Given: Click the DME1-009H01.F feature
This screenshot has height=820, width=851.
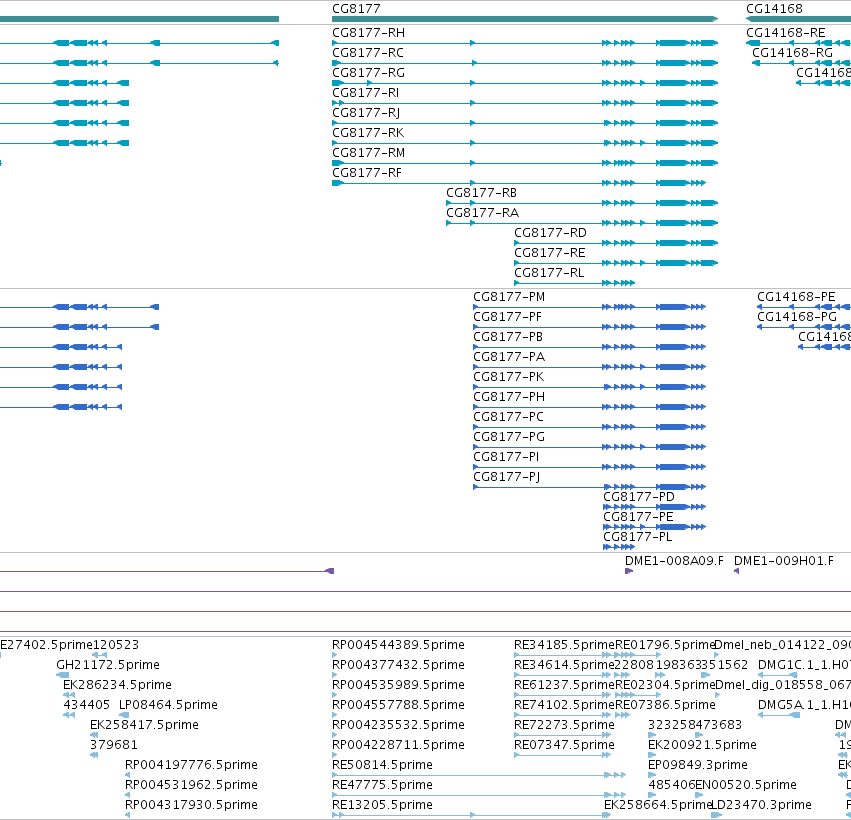Looking at the screenshot, I should (x=784, y=561).
